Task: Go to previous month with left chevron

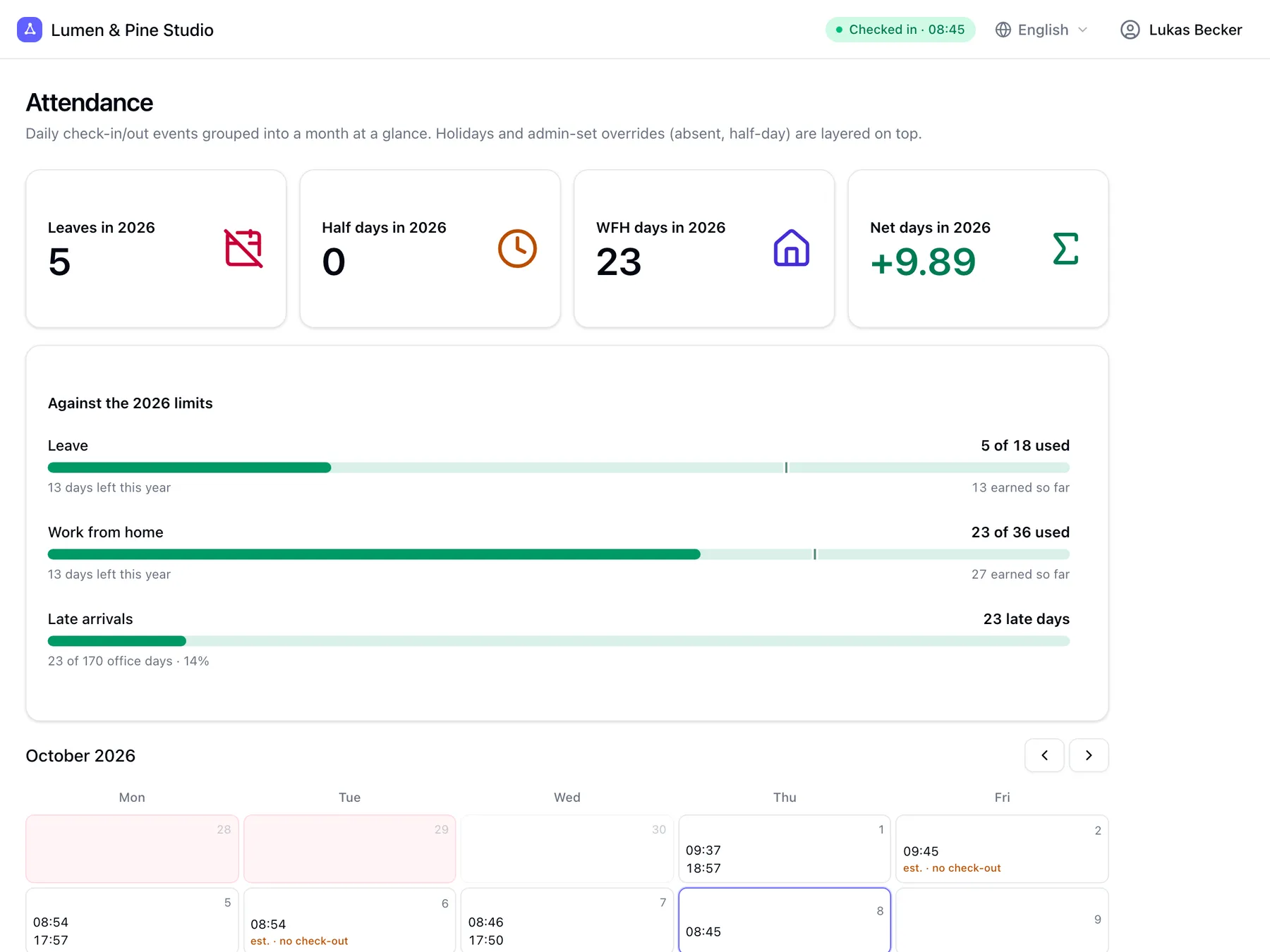Action: point(1044,755)
